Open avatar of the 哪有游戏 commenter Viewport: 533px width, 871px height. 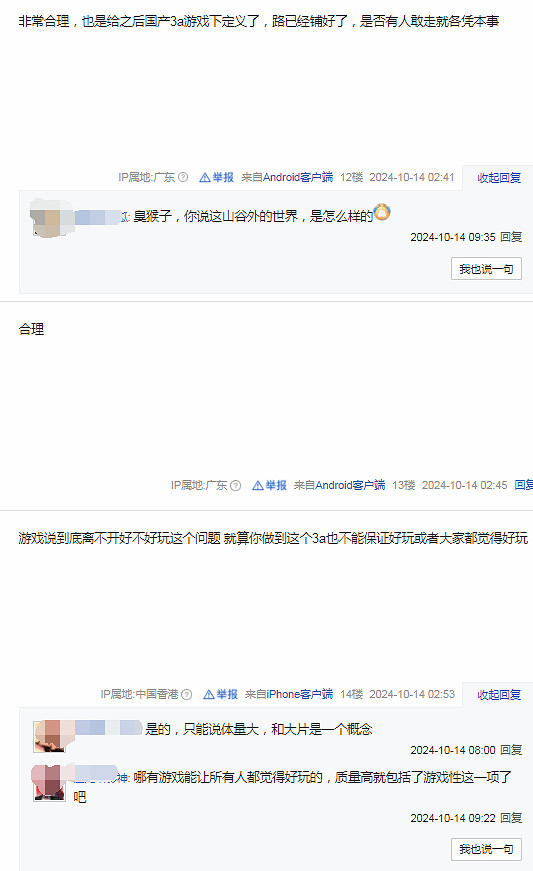[49, 783]
